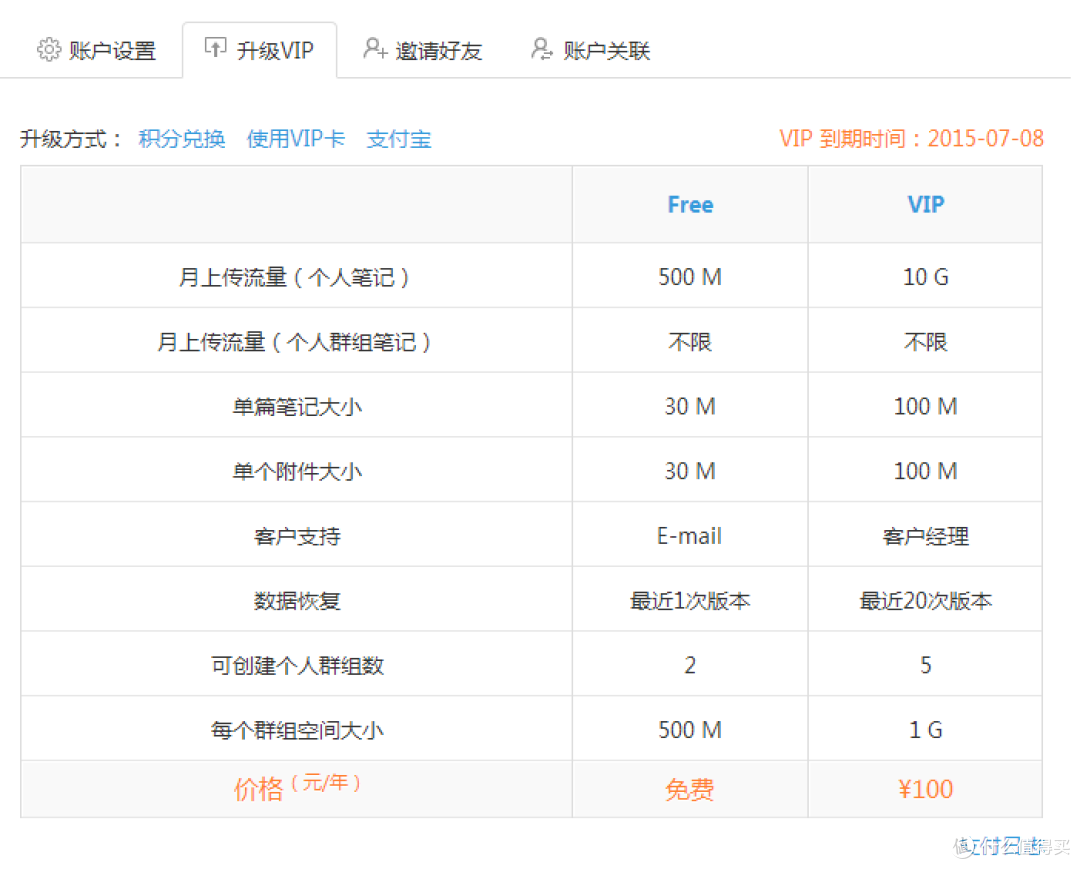Click the E-mail support cell
Viewport: 1080px width, 869px height.
[690, 536]
